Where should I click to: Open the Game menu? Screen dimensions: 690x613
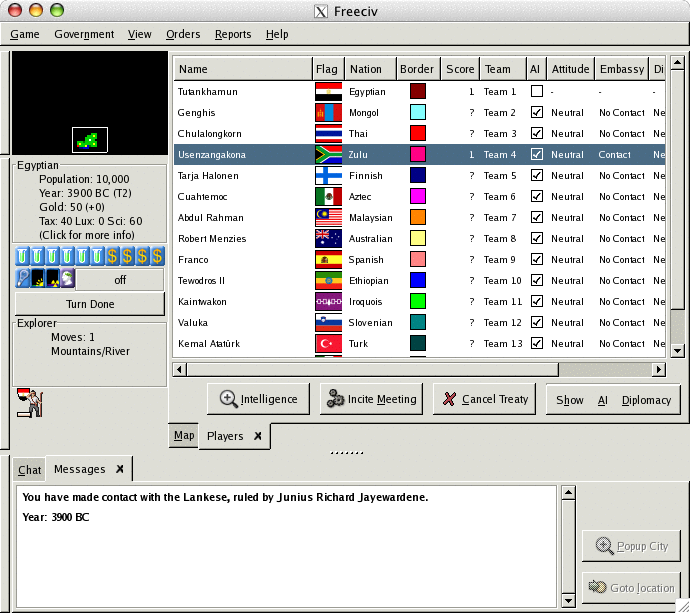25,34
